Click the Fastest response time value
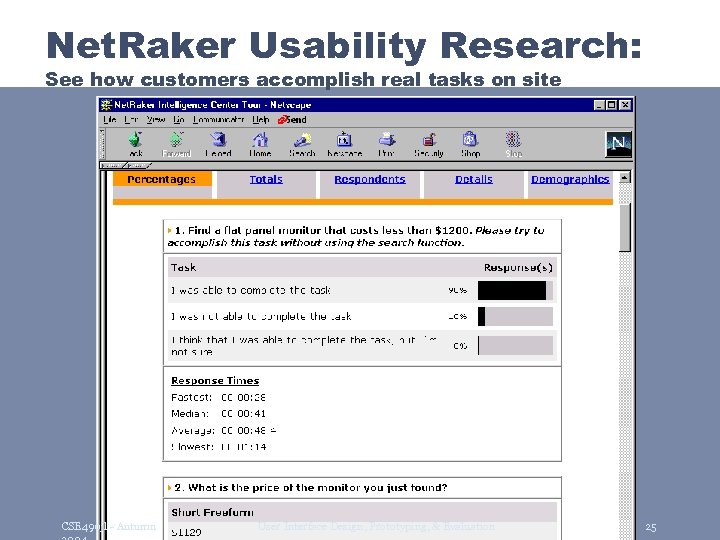 click(x=243, y=397)
